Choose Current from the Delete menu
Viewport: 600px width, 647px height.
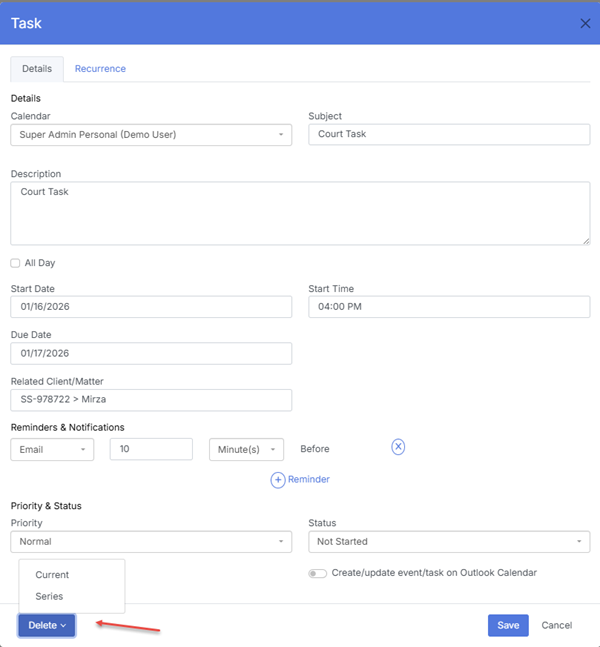pos(52,575)
